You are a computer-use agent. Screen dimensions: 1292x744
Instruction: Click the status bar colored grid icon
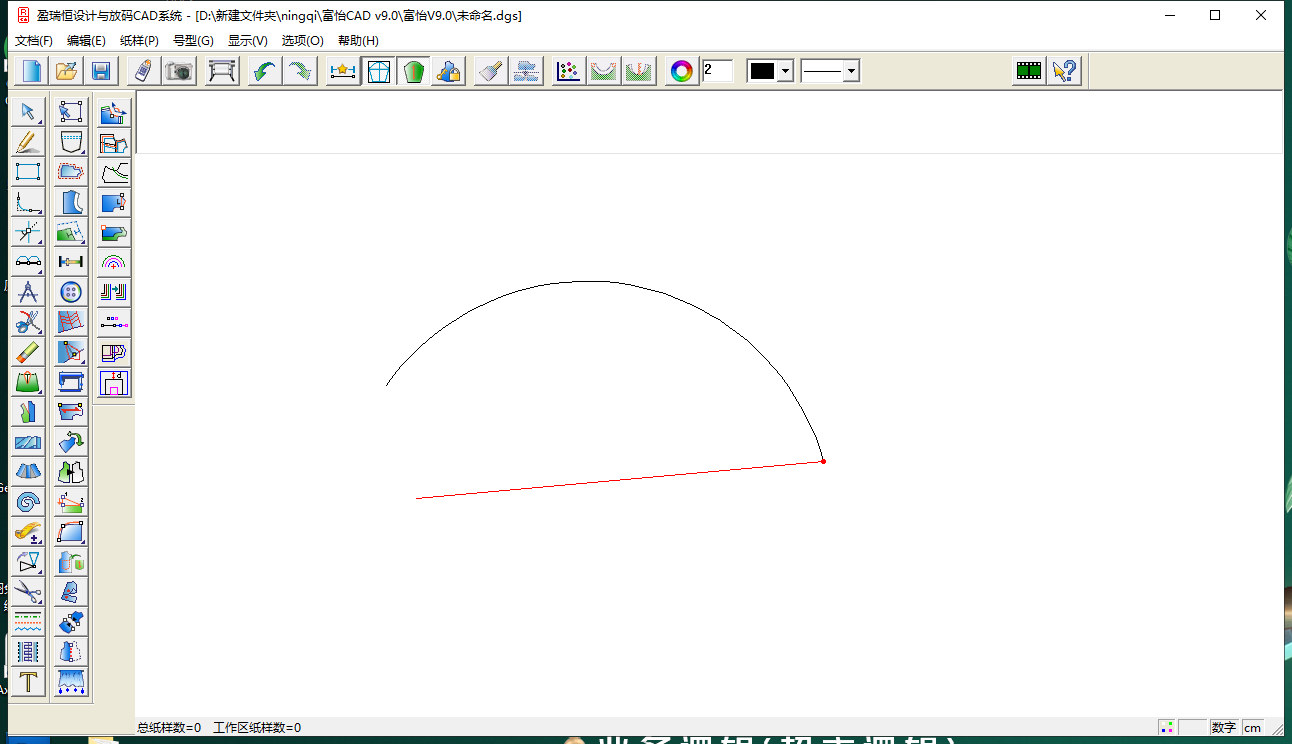click(1166, 728)
